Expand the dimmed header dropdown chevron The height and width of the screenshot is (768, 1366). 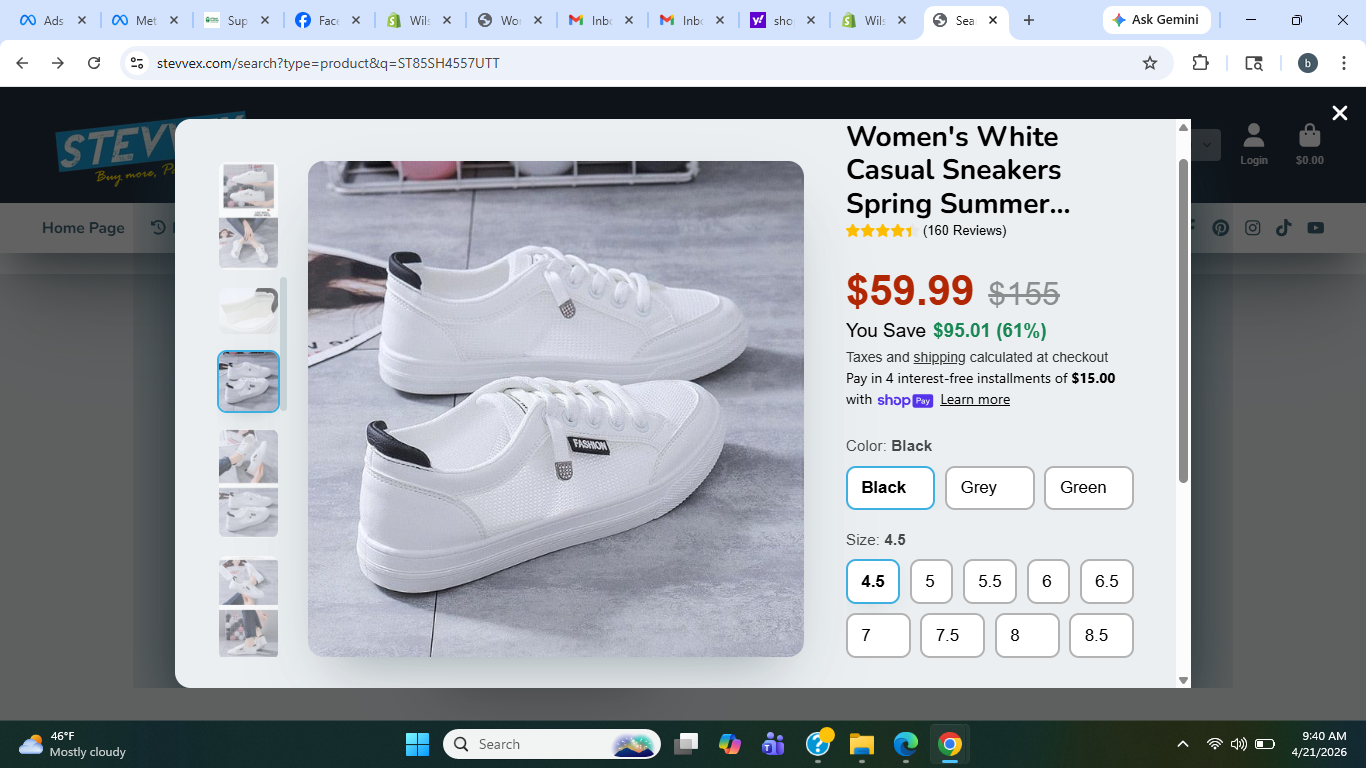click(1207, 145)
